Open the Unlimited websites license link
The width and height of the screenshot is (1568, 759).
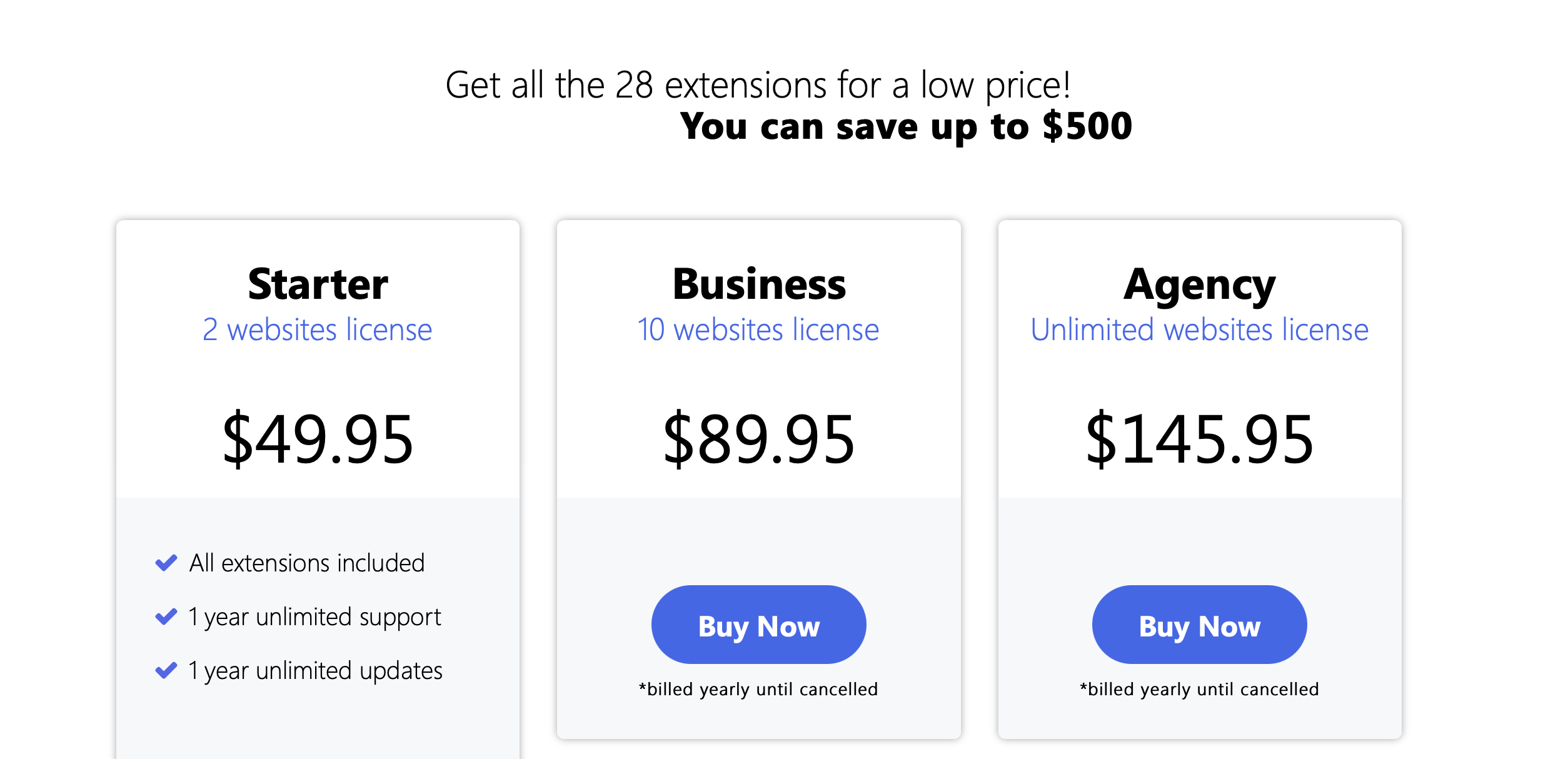click(x=1199, y=330)
